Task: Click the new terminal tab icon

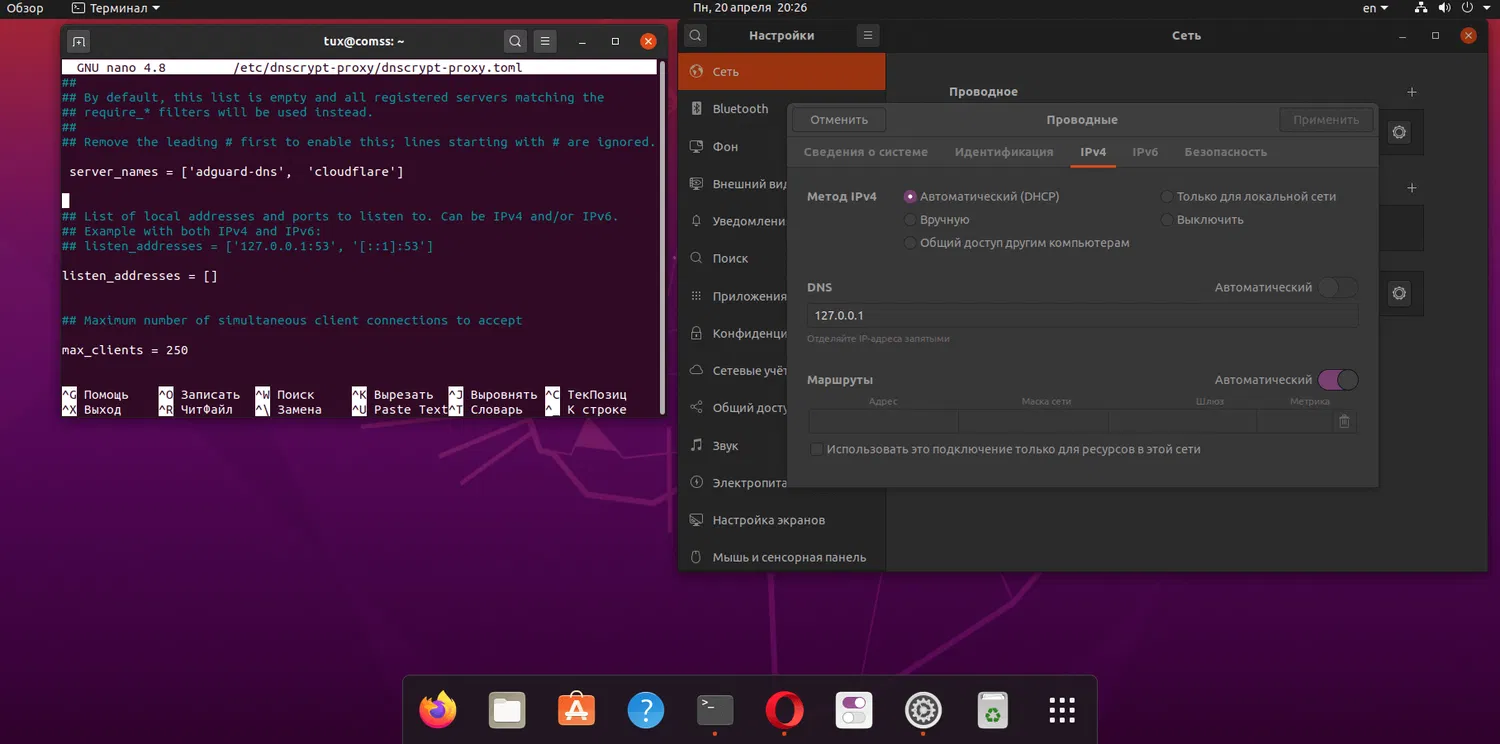Action: 78,41
